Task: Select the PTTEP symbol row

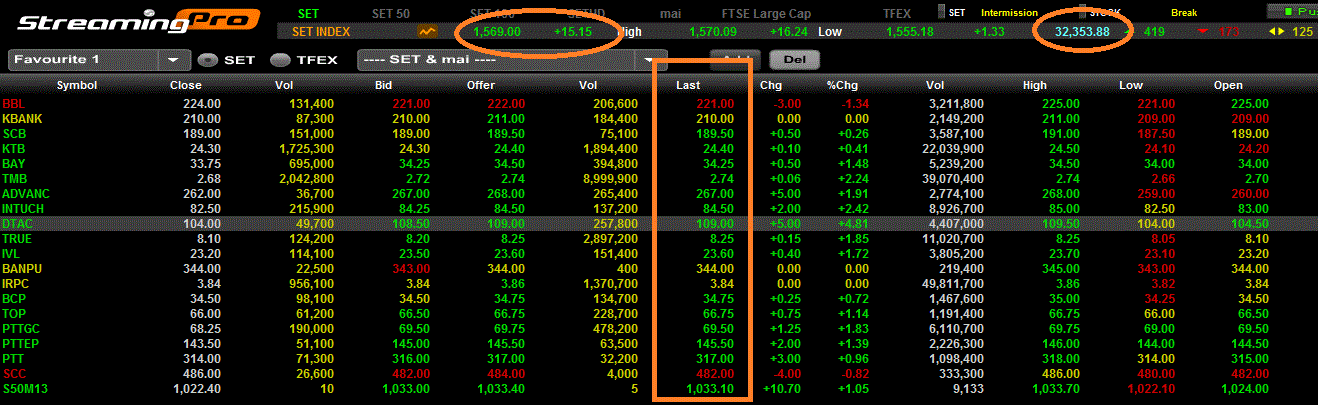Action: [659, 344]
